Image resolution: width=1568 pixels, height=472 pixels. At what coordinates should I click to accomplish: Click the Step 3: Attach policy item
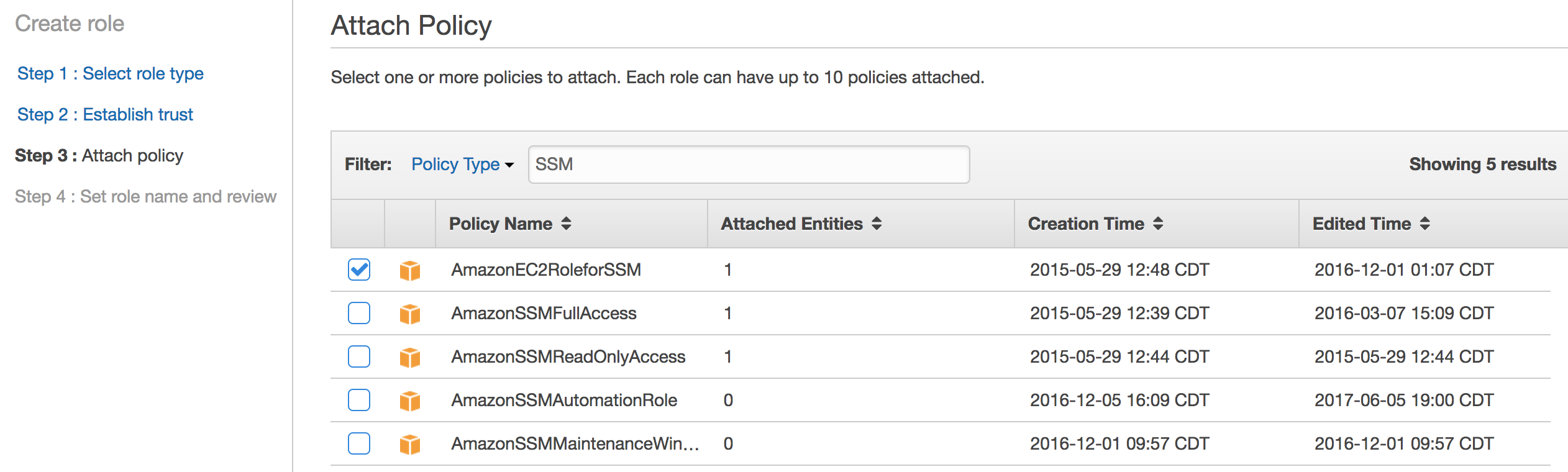tap(99, 155)
